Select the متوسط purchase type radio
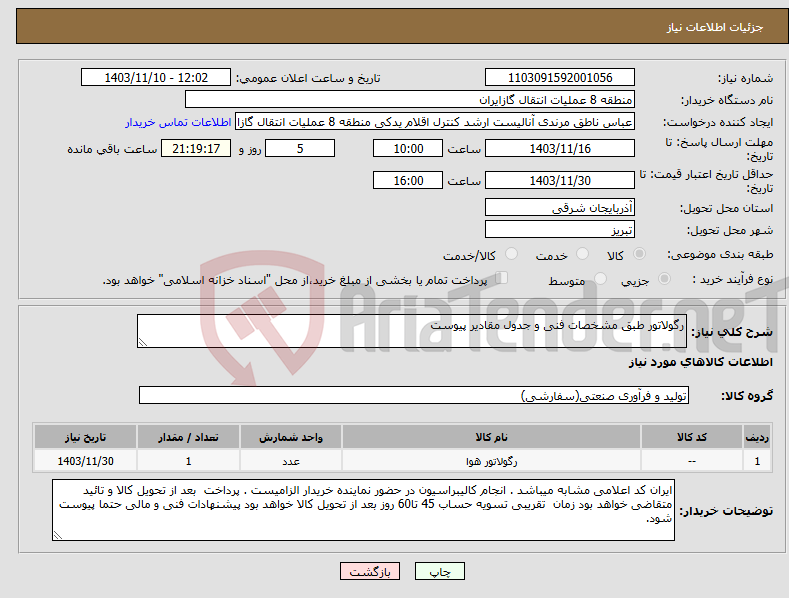Screen dimensions: 789x598 pyautogui.click(x=600, y=278)
